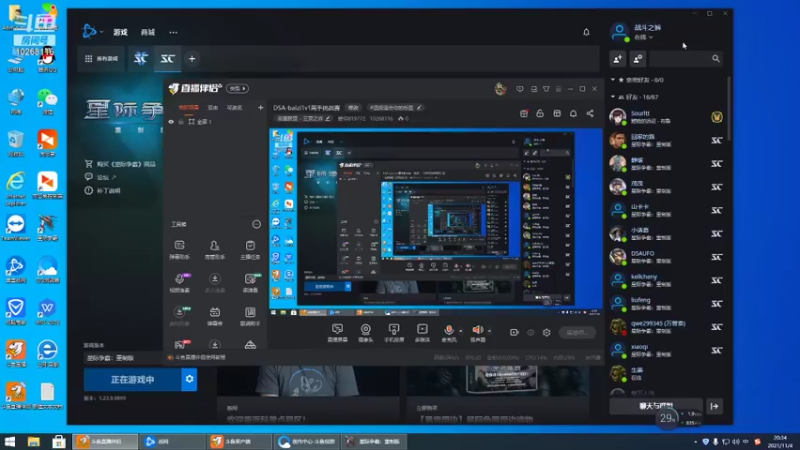Select friend Sourttt in friends list
Screen dimensions: 800x450
coord(666,117)
